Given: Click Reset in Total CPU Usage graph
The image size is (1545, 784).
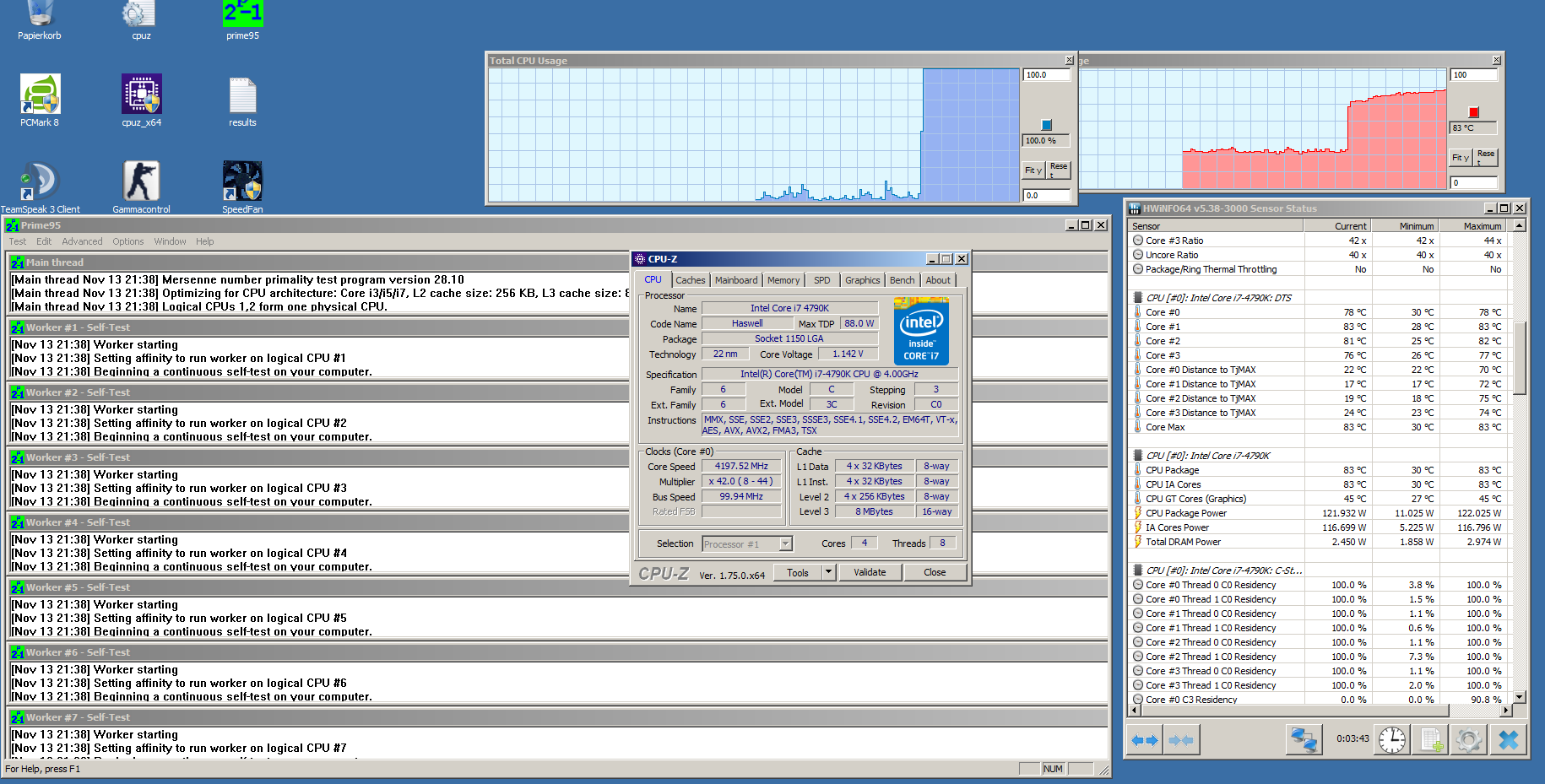Looking at the screenshot, I should (x=1059, y=170).
